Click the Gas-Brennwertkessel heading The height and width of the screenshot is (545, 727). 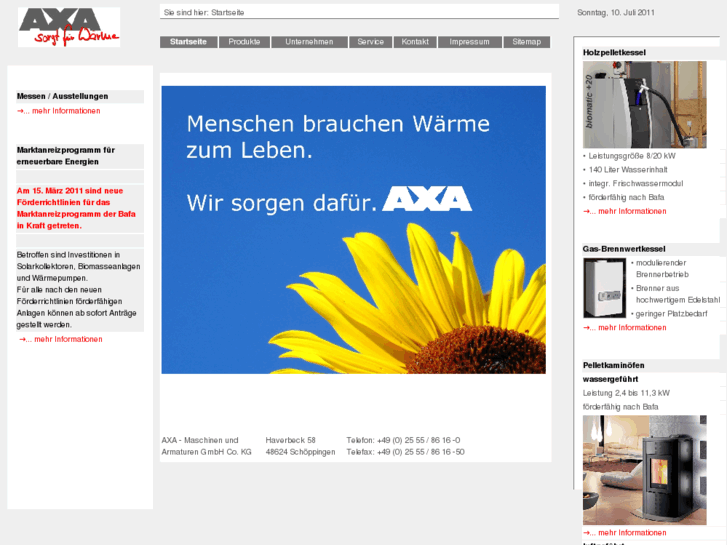(x=624, y=249)
